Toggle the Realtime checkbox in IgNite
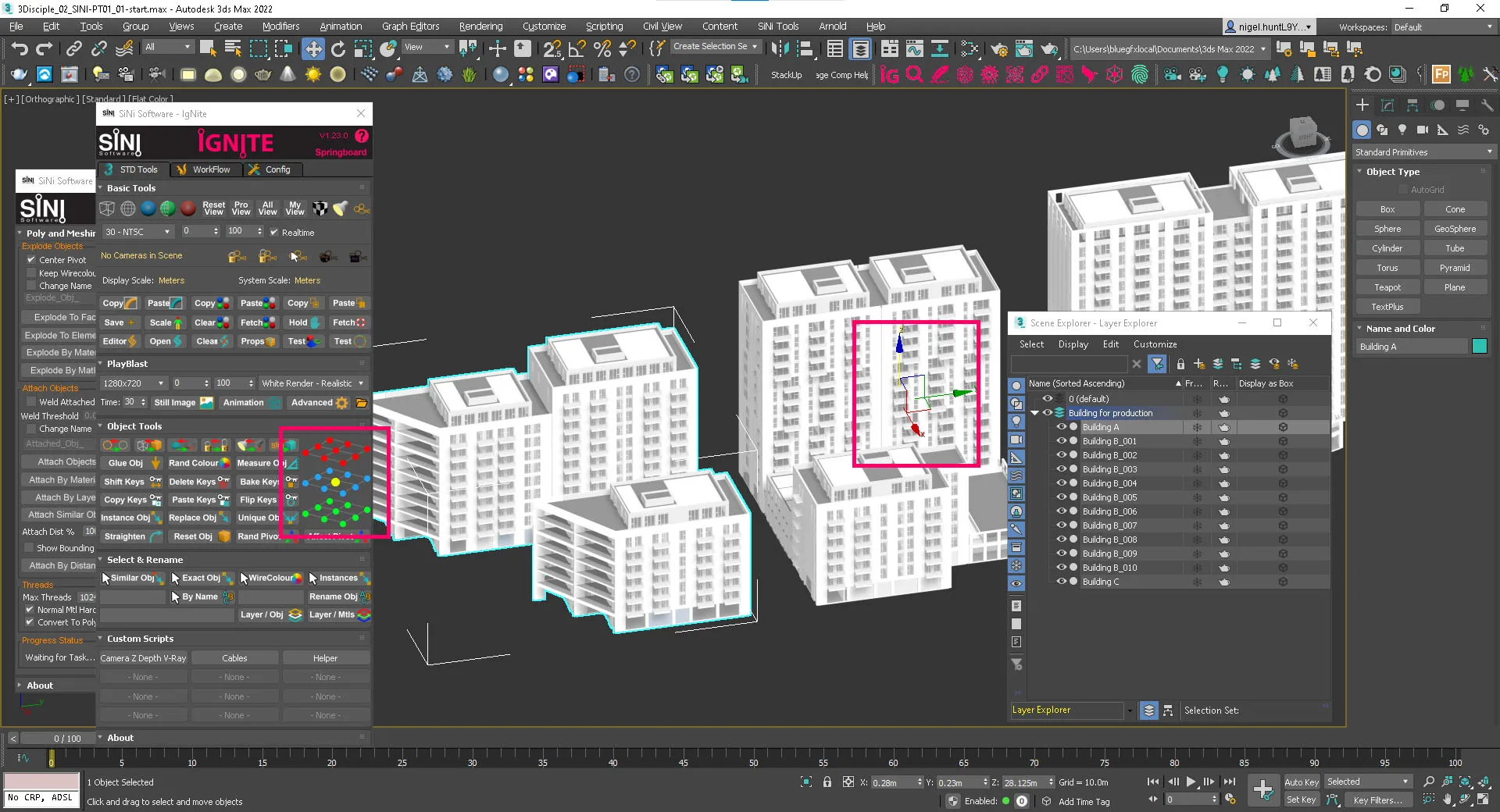The image size is (1500, 812). coord(274,232)
